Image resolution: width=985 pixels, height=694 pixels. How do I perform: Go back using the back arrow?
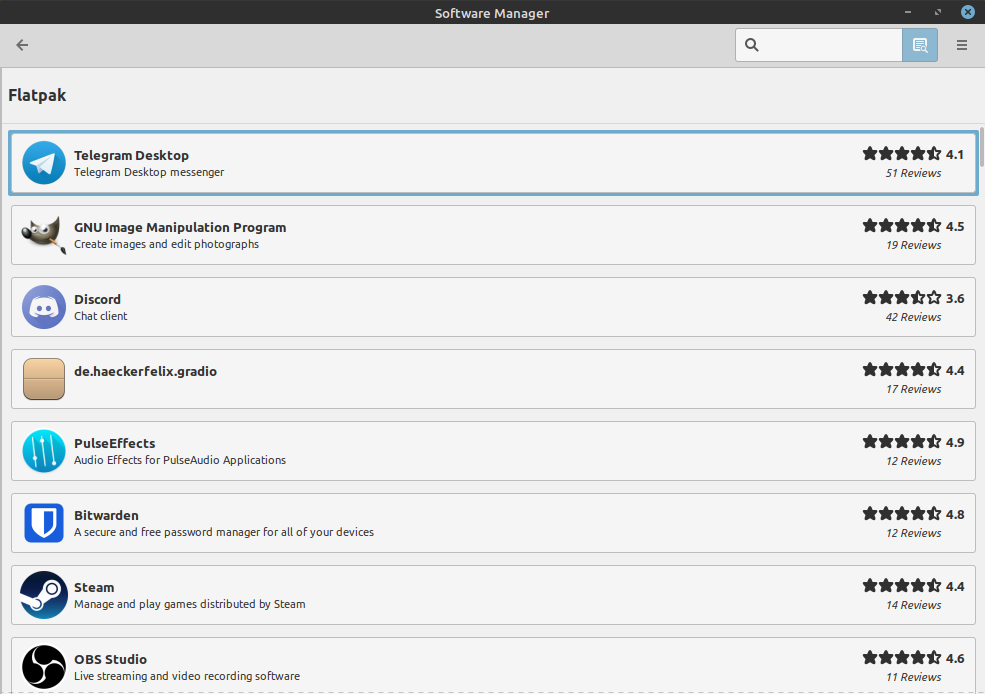pyautogui.click(x=22, y=45)
